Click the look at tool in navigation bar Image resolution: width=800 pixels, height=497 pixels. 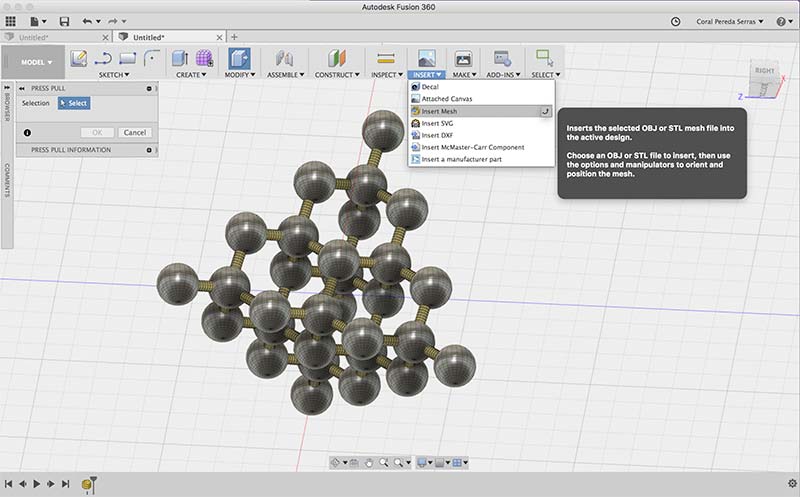tap(354, 463)
